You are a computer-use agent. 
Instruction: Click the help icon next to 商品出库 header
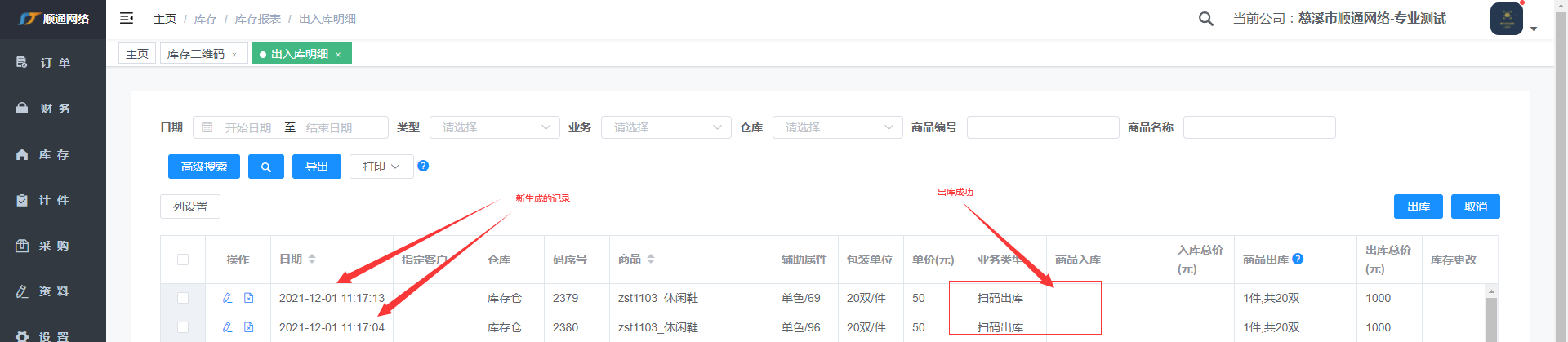click(x=1298, y=259)
